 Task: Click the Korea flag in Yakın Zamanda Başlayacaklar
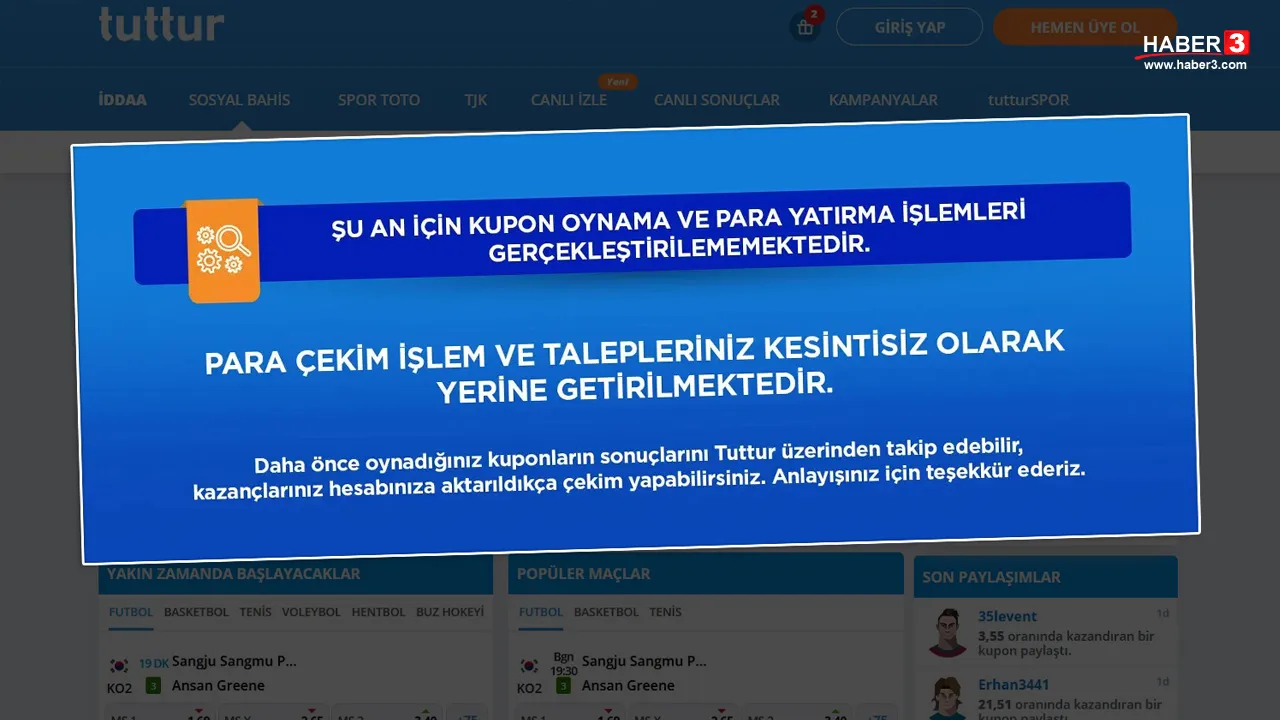point(120,665)
